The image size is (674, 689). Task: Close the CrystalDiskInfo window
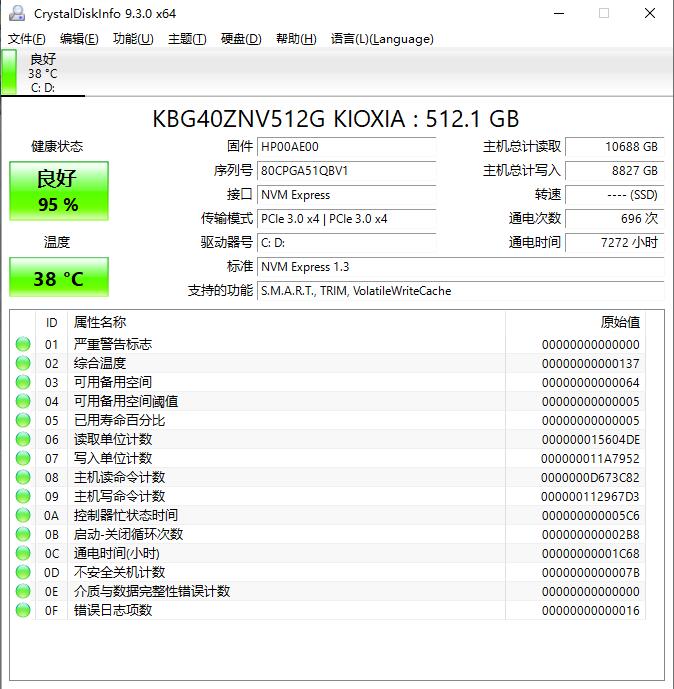point(650,13)
